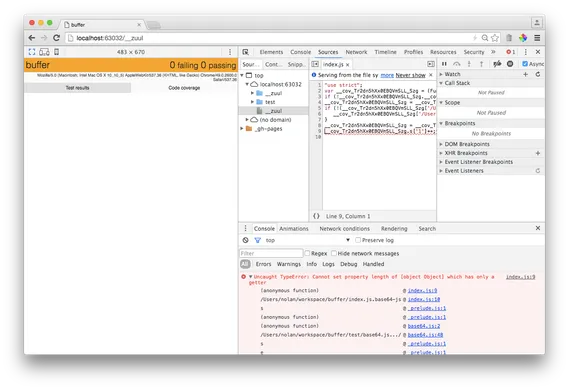Add a watch expression plus icon

point(526,74)
